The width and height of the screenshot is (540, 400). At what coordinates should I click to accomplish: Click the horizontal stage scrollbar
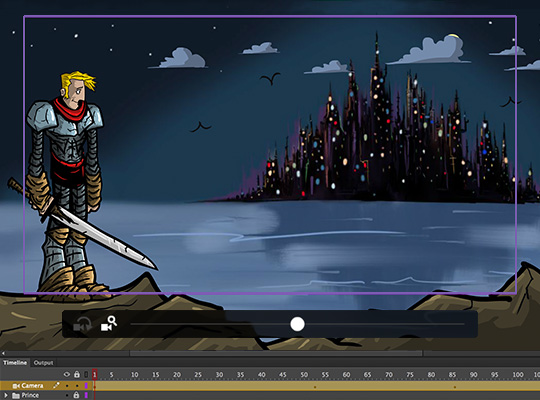point(276,353)
